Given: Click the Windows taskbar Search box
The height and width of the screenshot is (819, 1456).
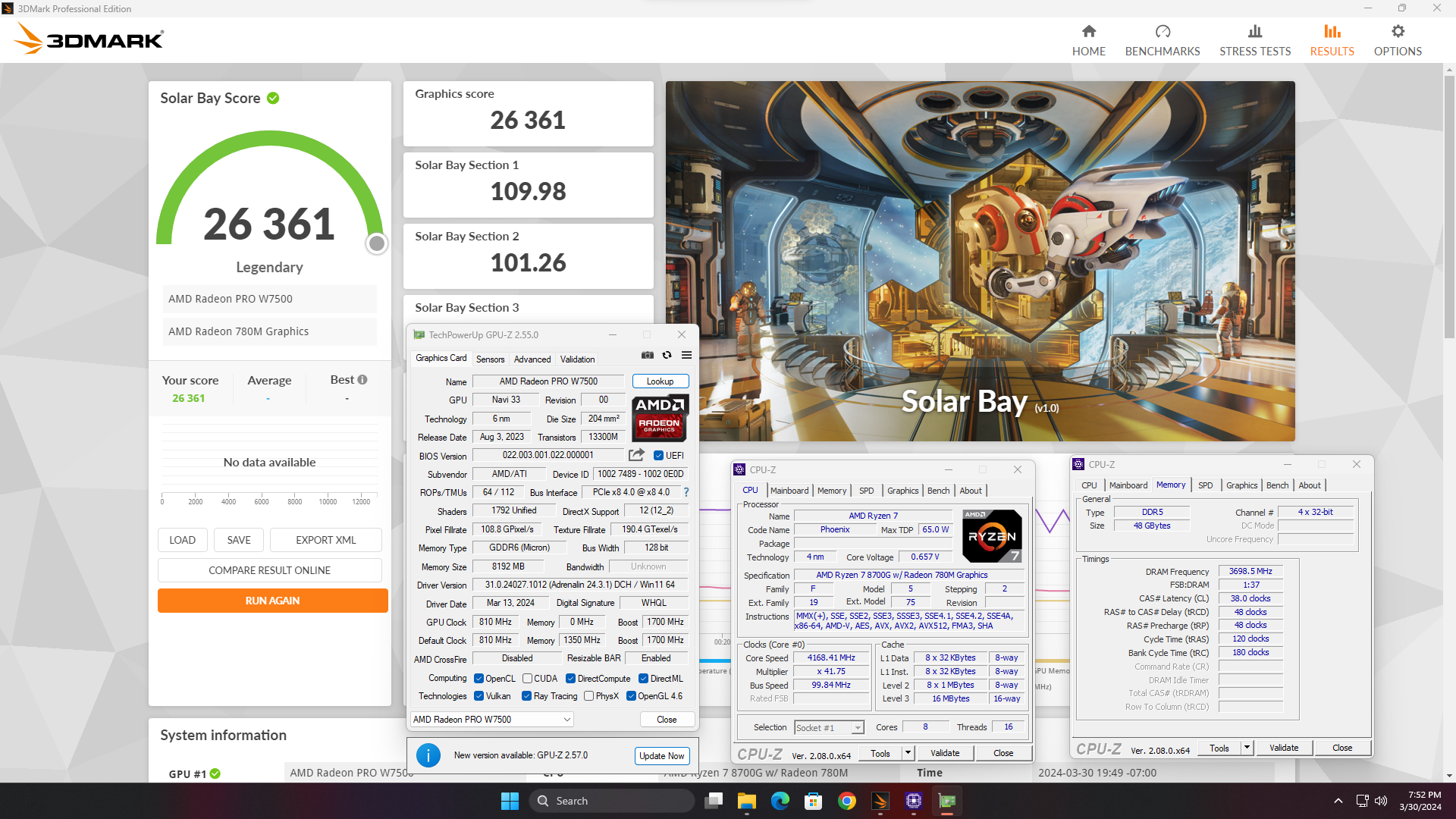Looking at the screenshot, I should 611,801.
